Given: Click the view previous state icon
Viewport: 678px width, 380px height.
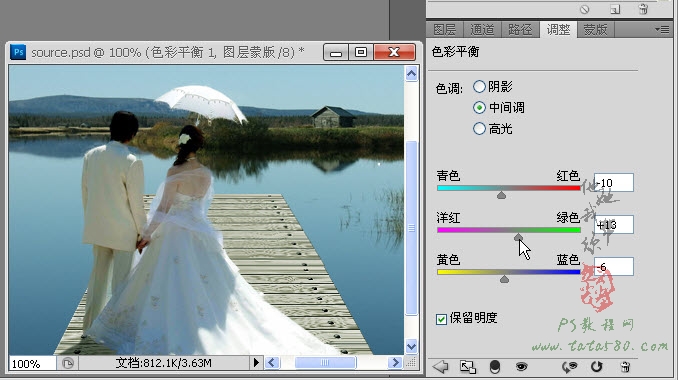Looking at the screenshot, I should pyautogui.click(x=569, y=367).
